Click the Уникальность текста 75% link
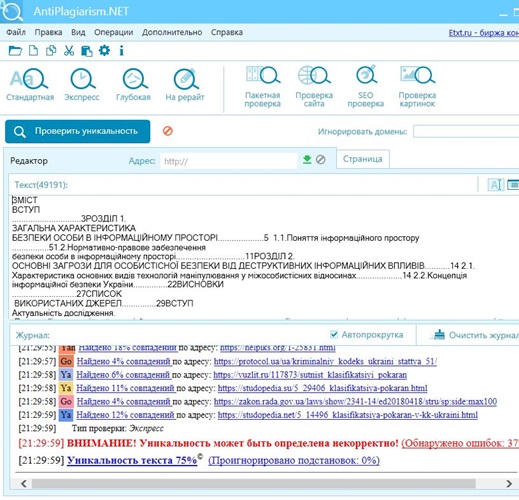Screen dimensions: 519x500 click(x=132, y=460)
